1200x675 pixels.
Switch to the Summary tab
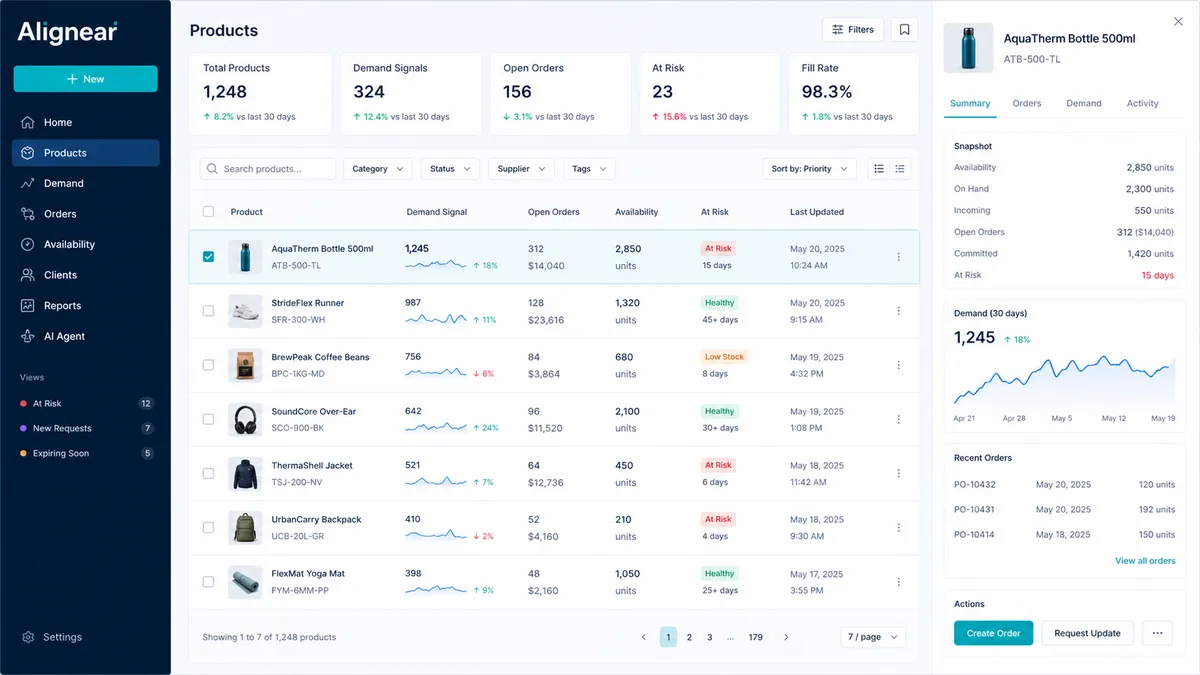pos(970,103)
